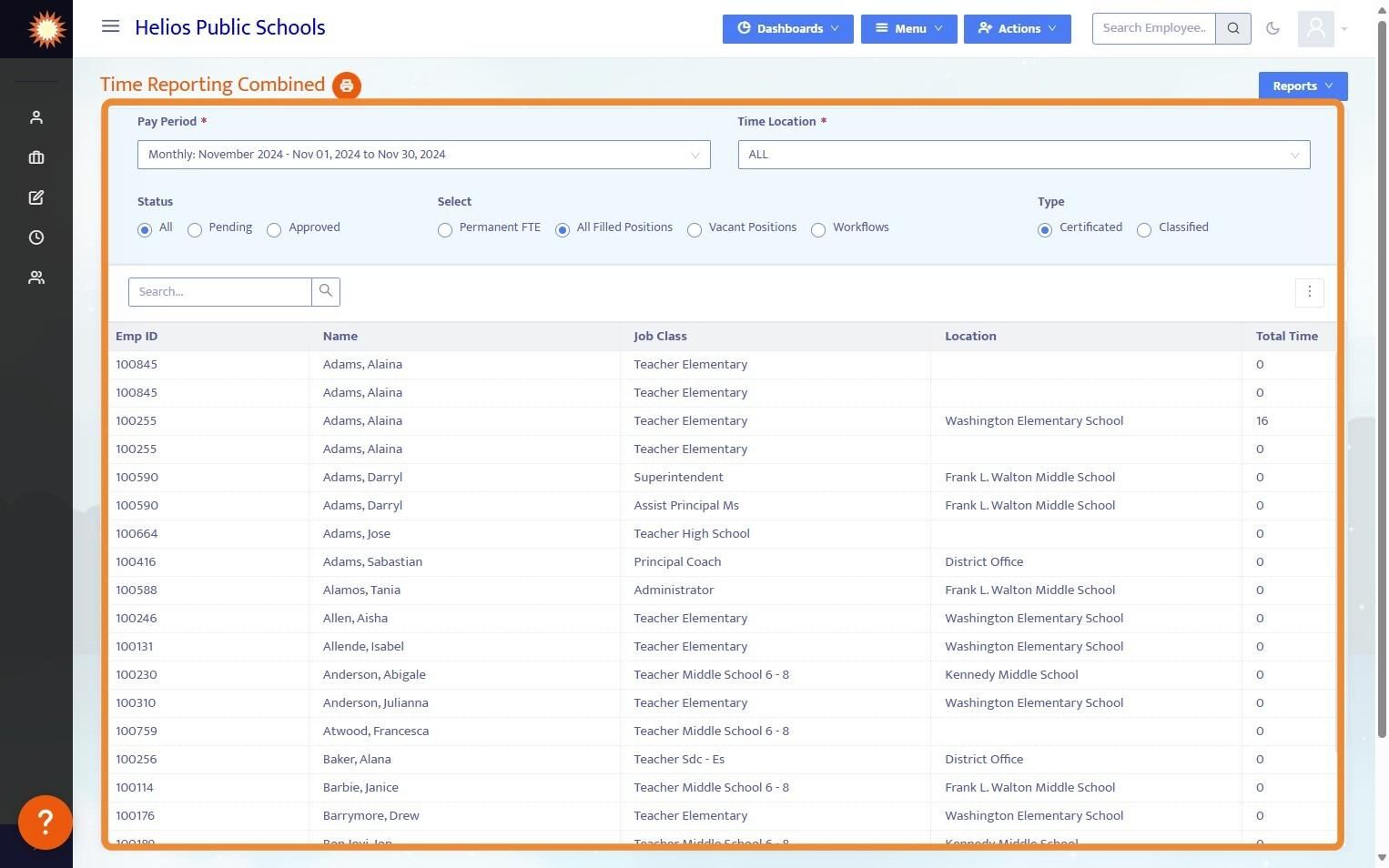The image size is (1389, 868).
Task: Sort by Emp ID column header
Action: [137, 337]
